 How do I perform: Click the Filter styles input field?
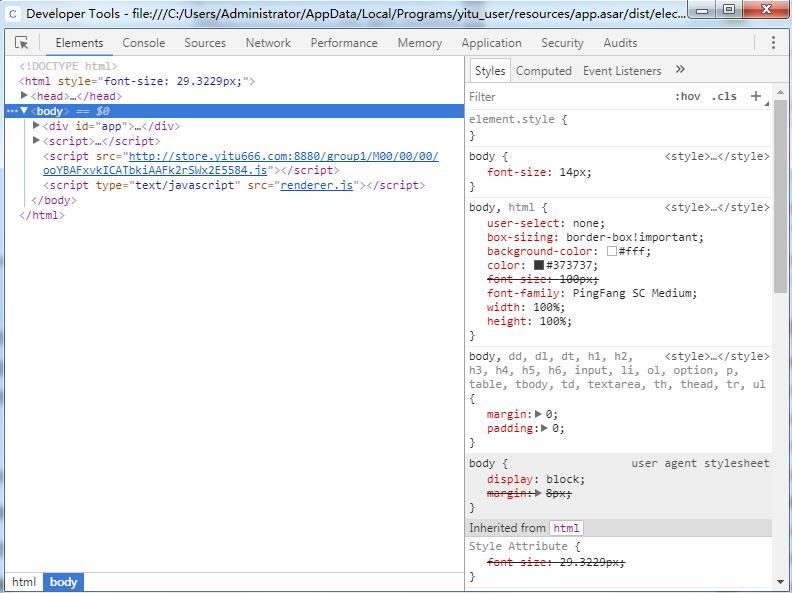click(x=568, y=96)
